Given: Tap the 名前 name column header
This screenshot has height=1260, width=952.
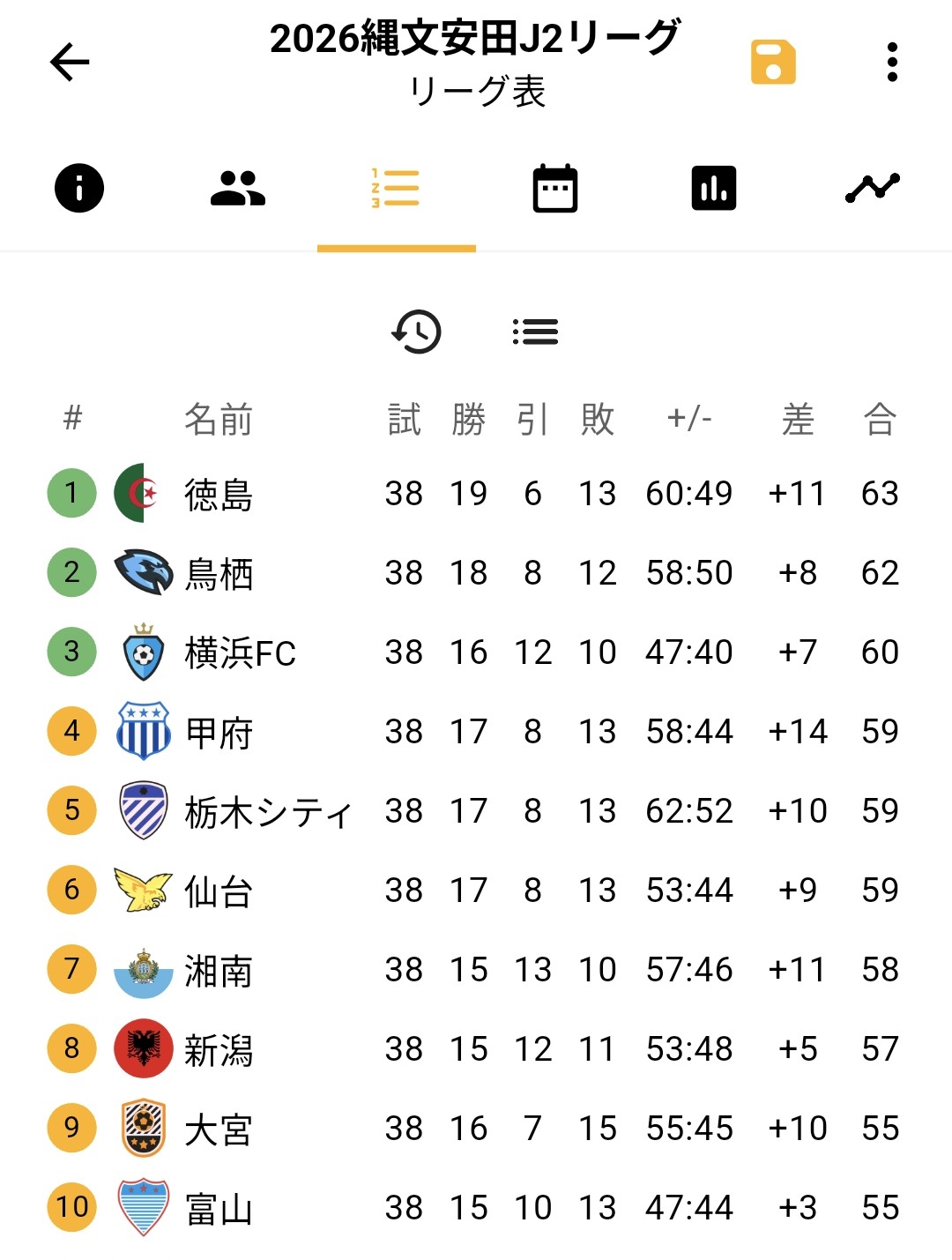Looking at the screenshot, I should [219, 419].
